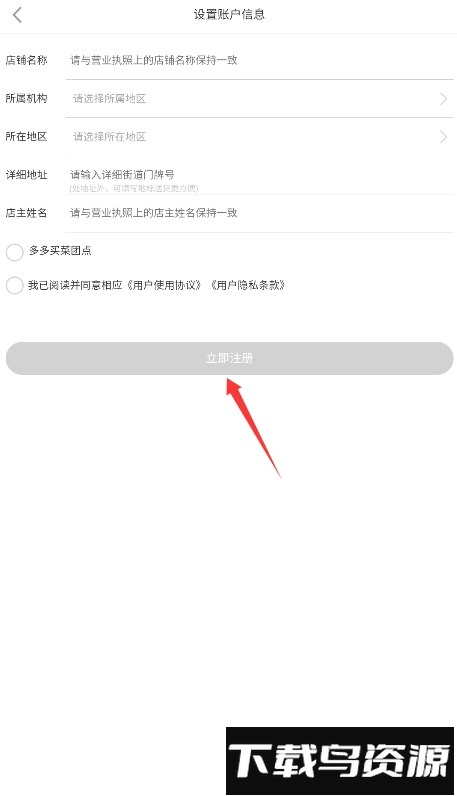457x796 pixels.
Task: Expand the chevron on the 所在地区 row
Action: [443, 137]
